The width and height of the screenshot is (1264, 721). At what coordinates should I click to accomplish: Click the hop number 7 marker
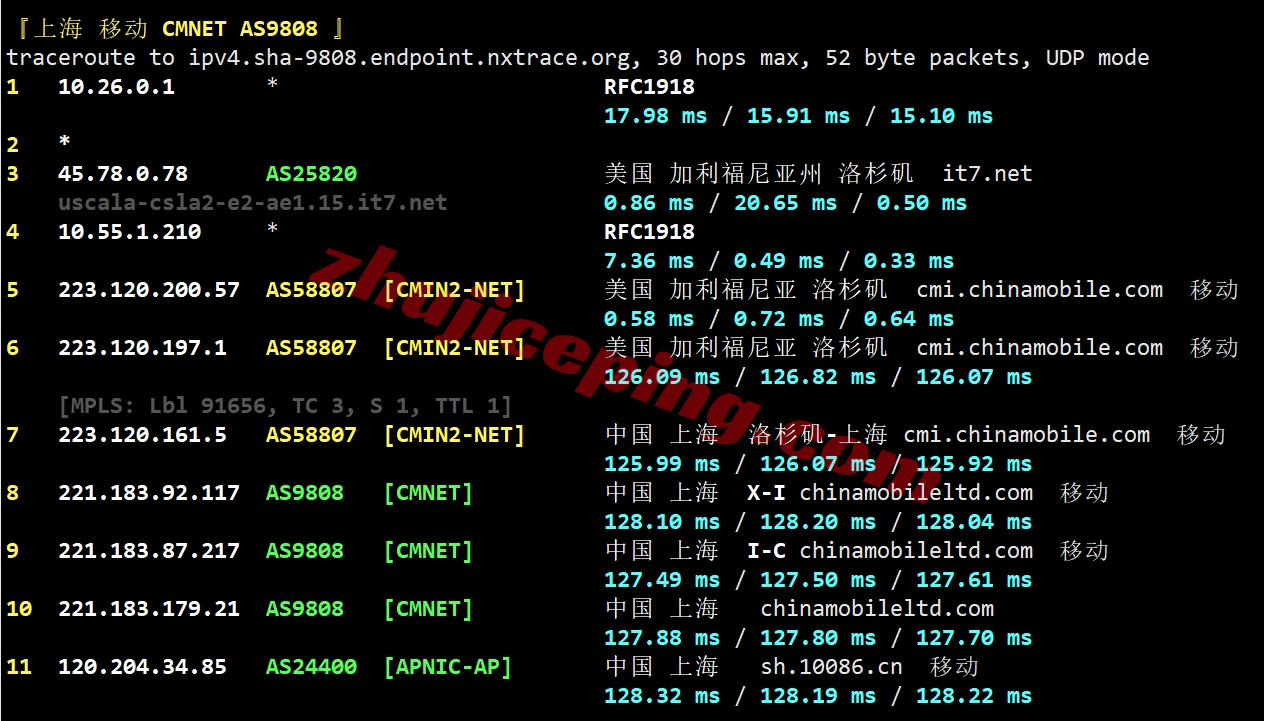(11, 434)
